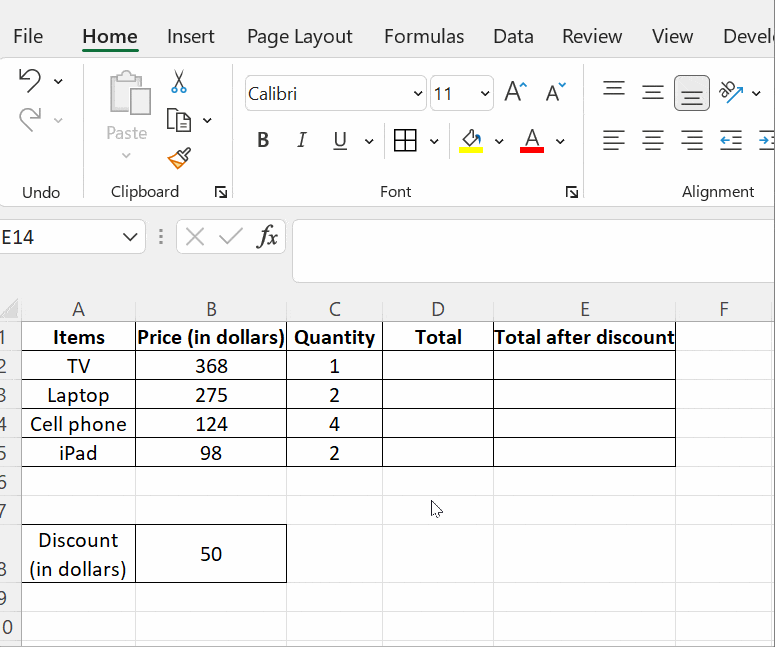Decrease indent in Alignment group
Screen dimensions: 775x647
(731, 140)
